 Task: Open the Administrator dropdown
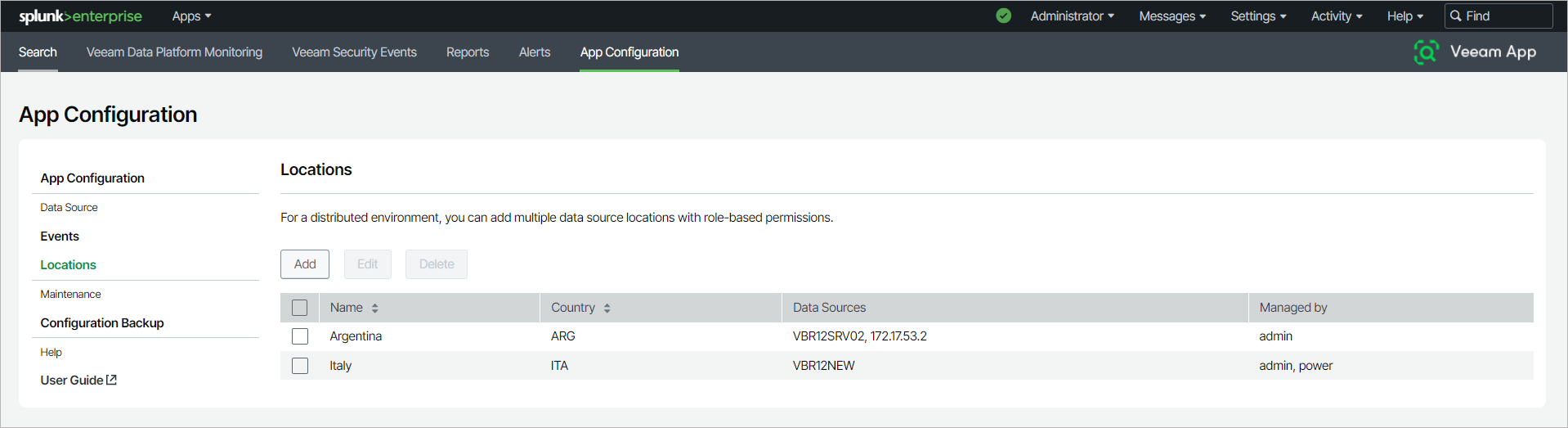[x=1072, y=16]
